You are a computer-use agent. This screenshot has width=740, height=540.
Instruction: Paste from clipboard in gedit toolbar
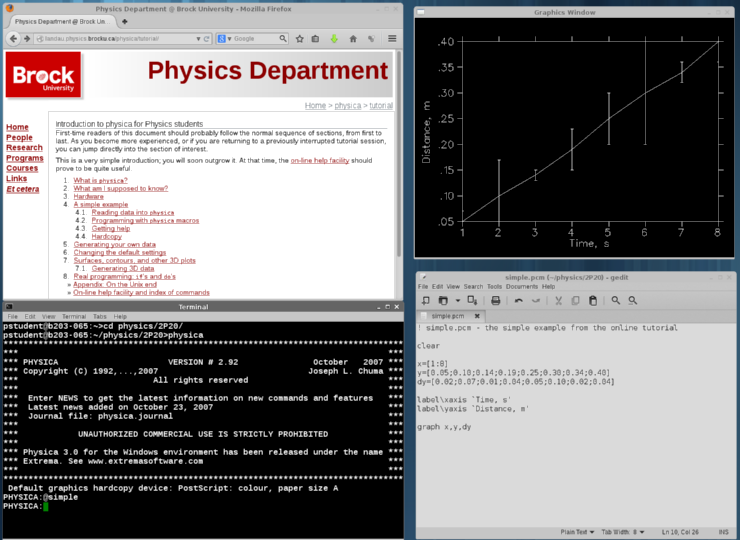point(593,300)
